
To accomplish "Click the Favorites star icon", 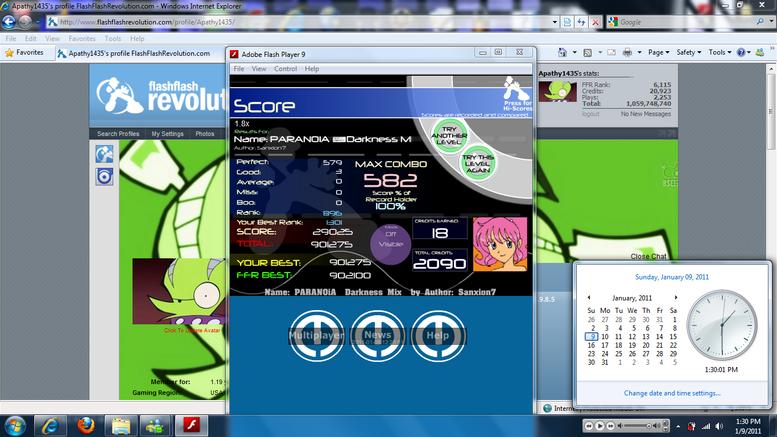I will [9, 53].
